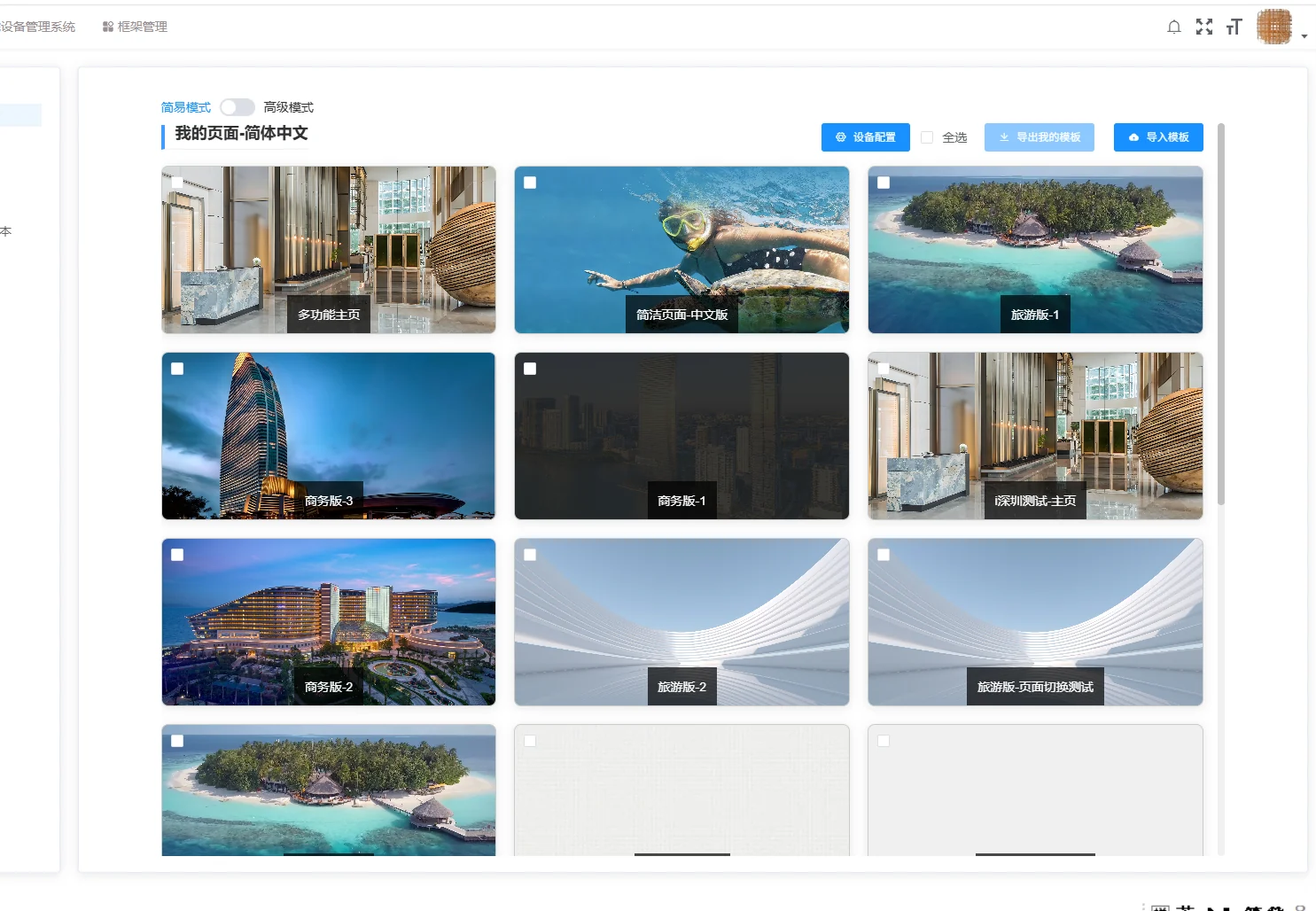Open the 商务版-2 resort thumbnail
The image size is (1316, 911).
[x=329, y=622]
